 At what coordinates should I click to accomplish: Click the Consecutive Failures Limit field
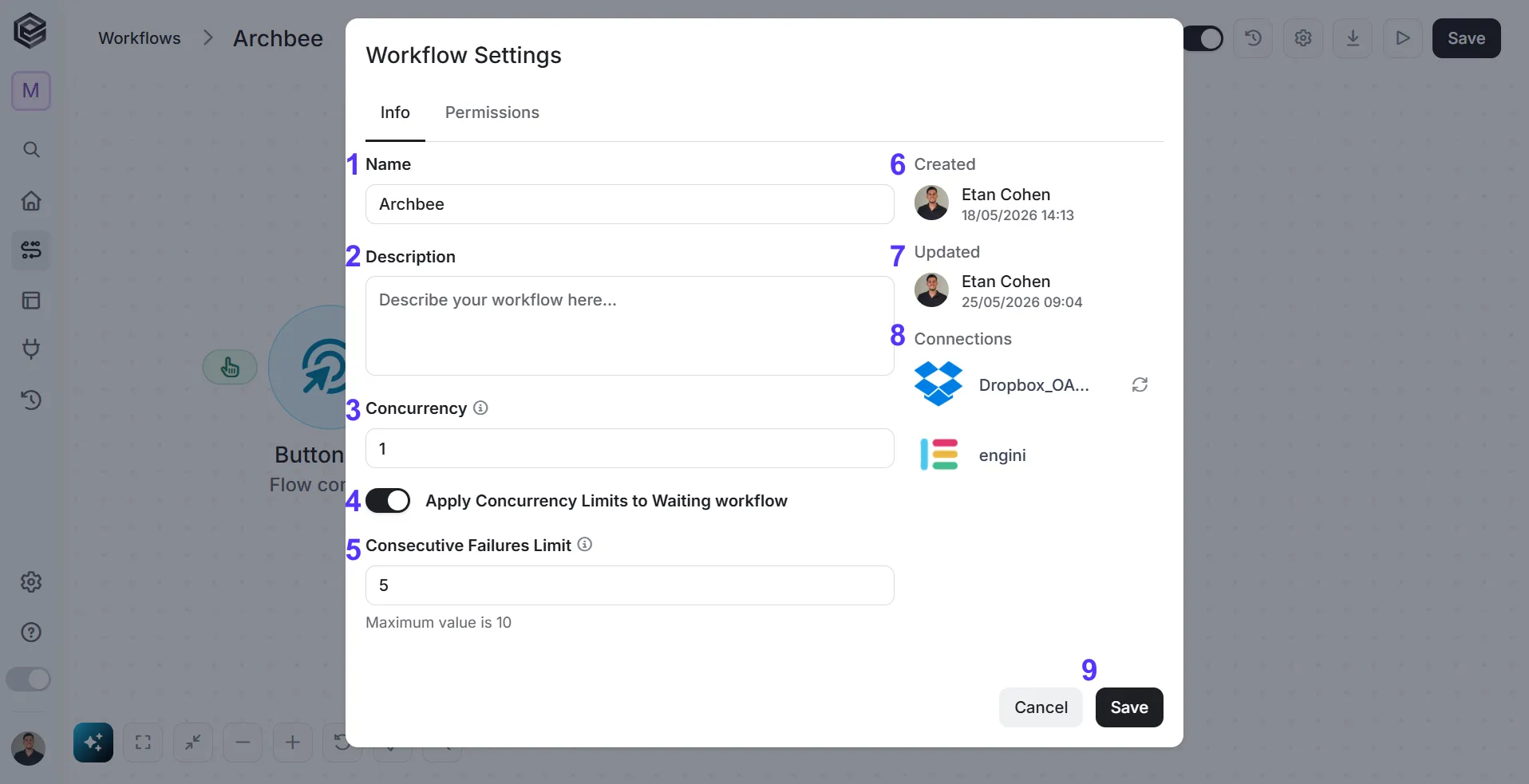point(630,585)
